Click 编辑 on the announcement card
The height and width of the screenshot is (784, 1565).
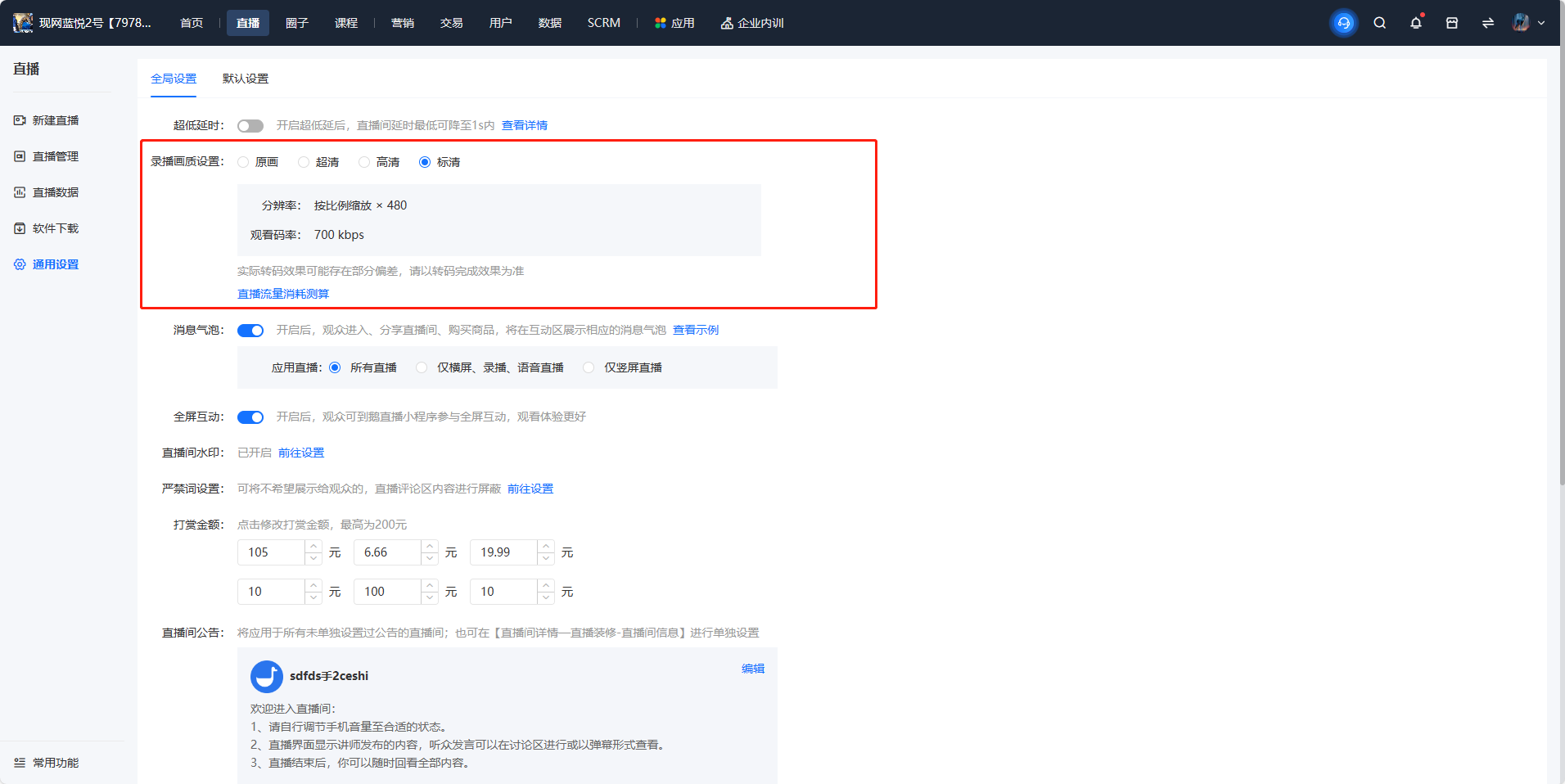tap(753, 669)
